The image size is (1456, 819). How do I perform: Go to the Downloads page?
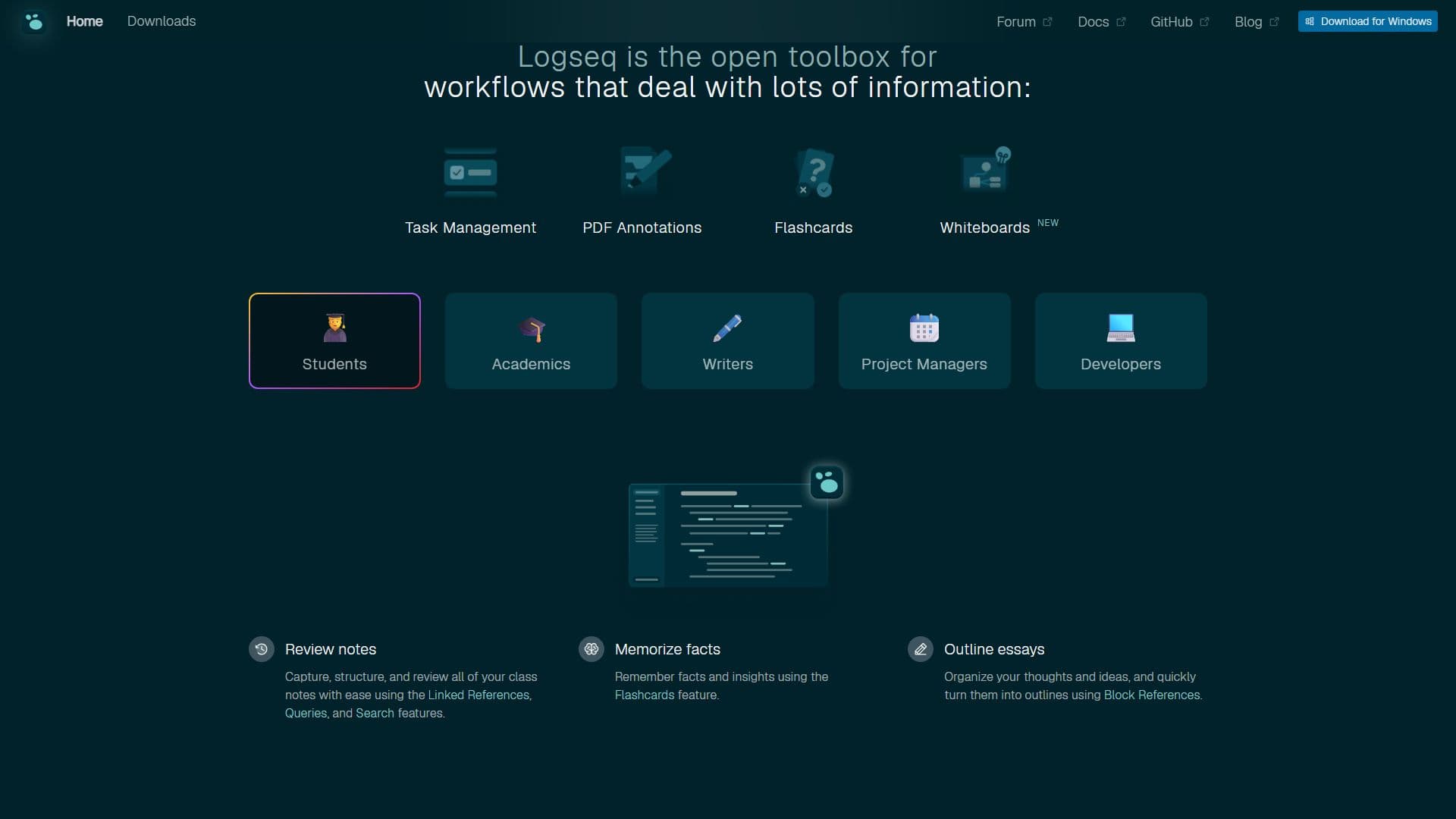(162, 21)
